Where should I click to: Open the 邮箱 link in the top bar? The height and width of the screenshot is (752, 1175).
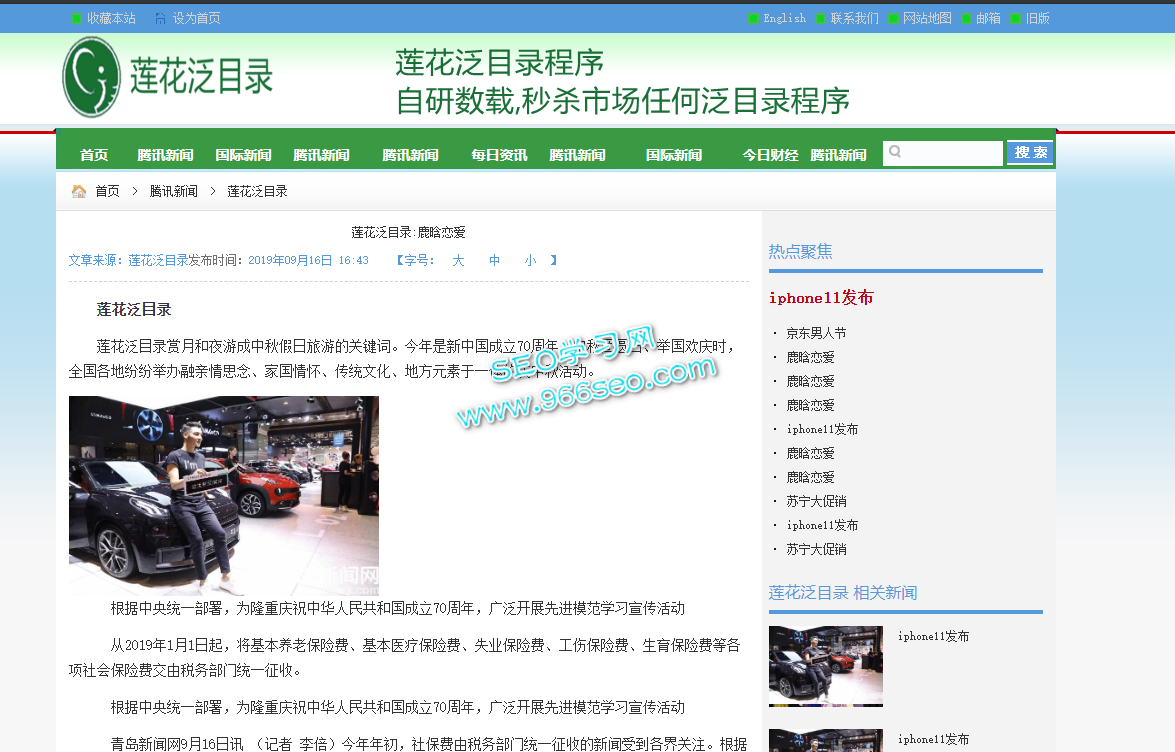[x=988, y=19]
